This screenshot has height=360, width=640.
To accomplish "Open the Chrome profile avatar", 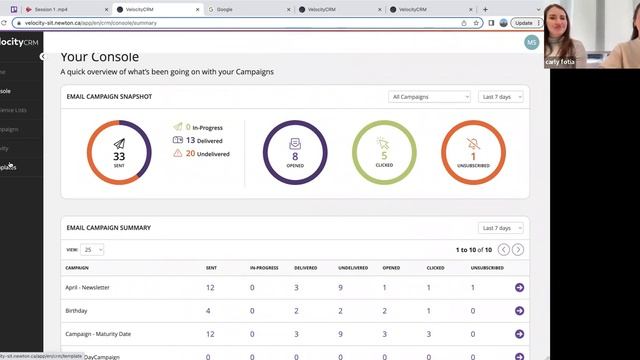I will 504,23.
